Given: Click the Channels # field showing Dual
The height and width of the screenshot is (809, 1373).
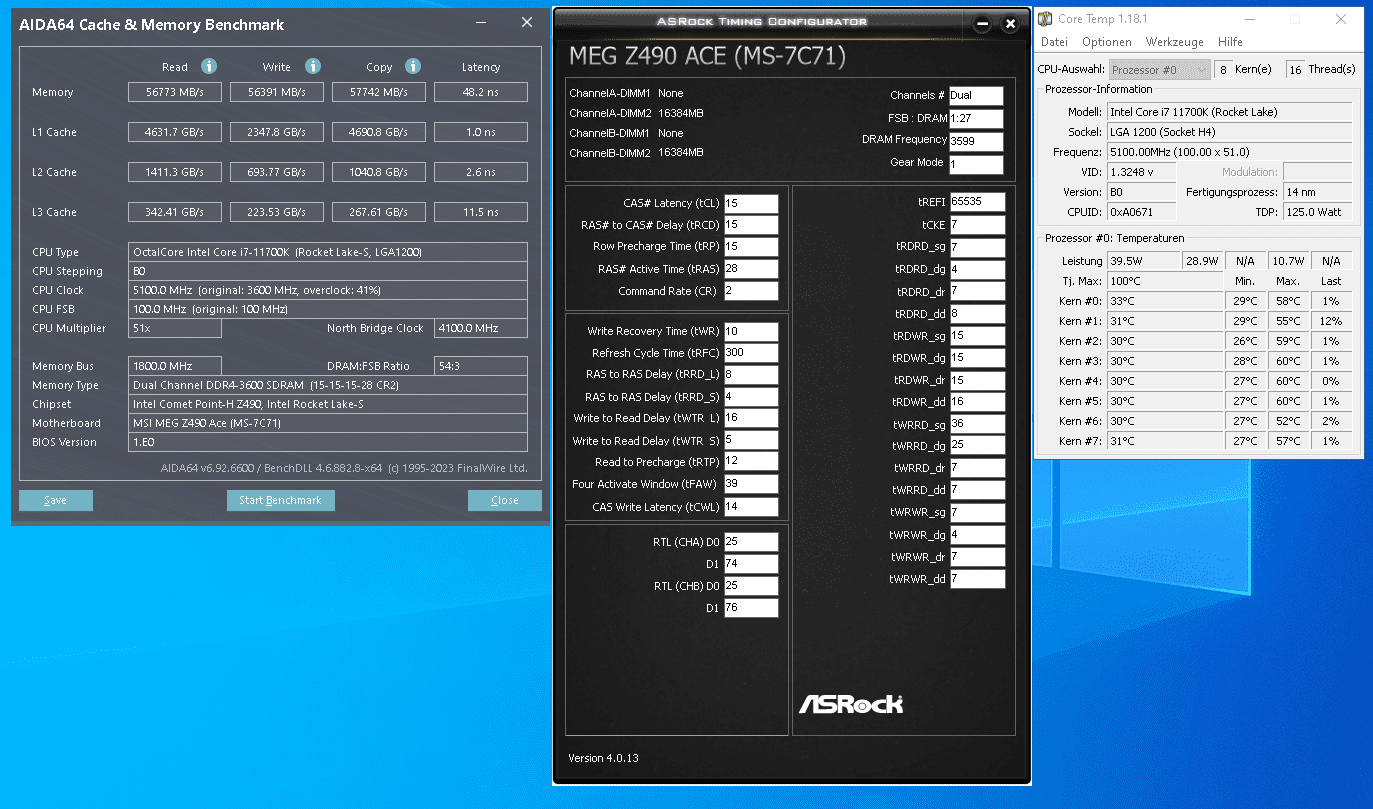Looking at the screenshot, I should click(976, 96).
